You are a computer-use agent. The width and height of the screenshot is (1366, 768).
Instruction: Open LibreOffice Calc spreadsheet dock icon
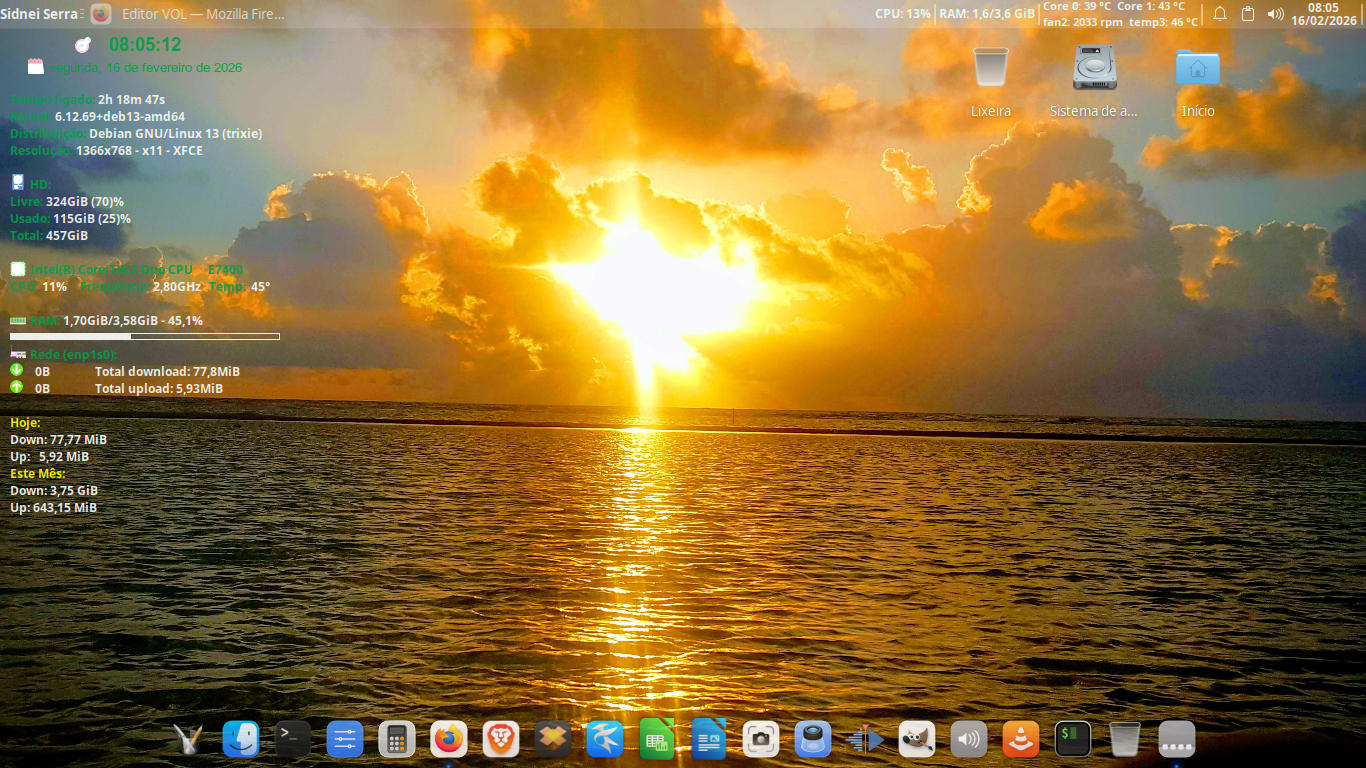click(x=657, y=740)
